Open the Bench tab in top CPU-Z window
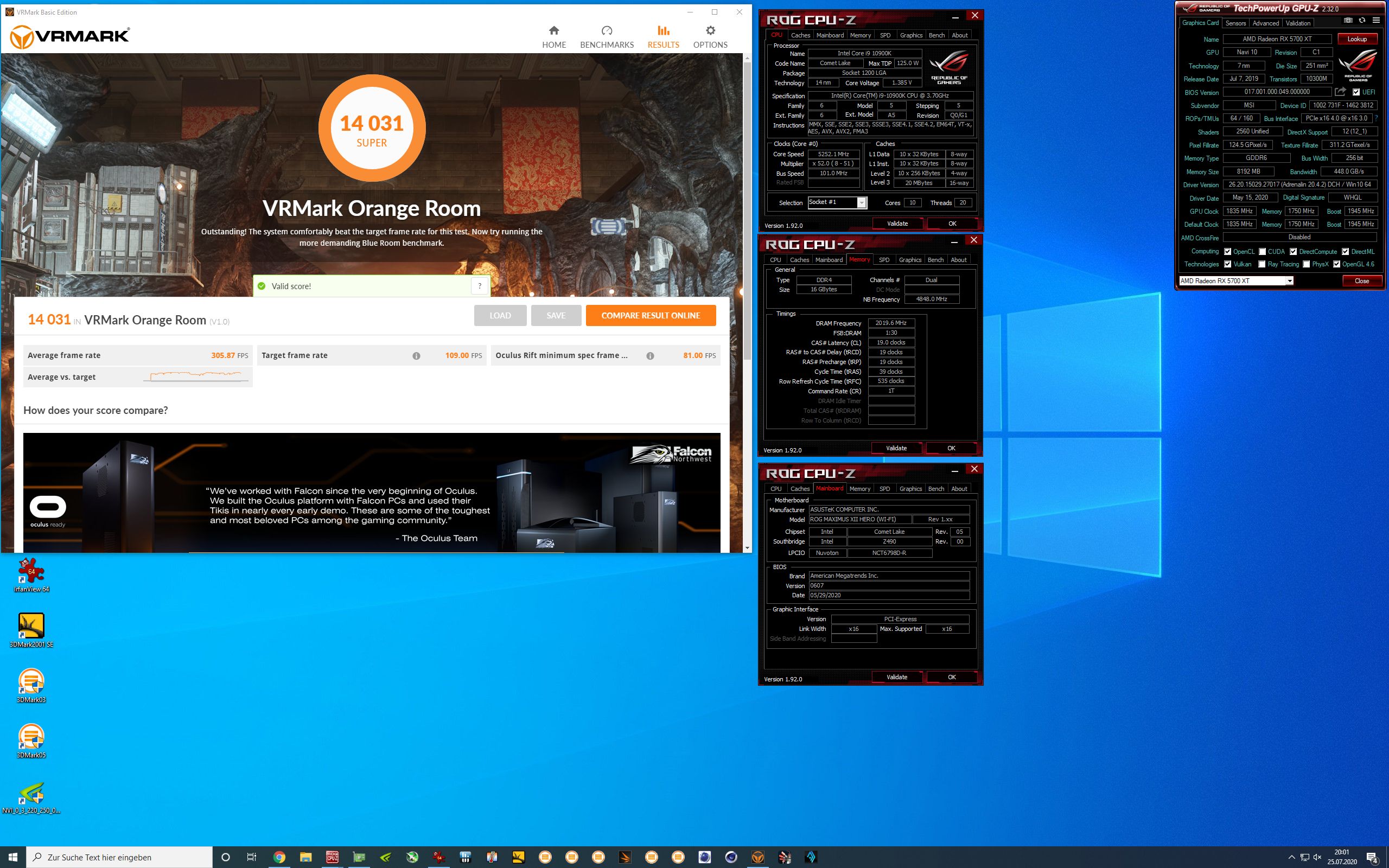Viewport: 1389px width, 868px height. (936, 36)
